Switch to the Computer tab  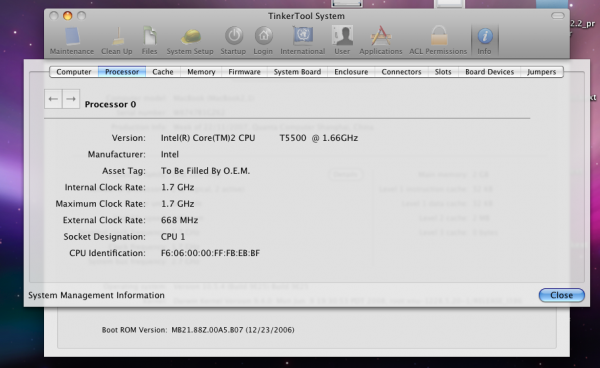(x=74, y=72)
